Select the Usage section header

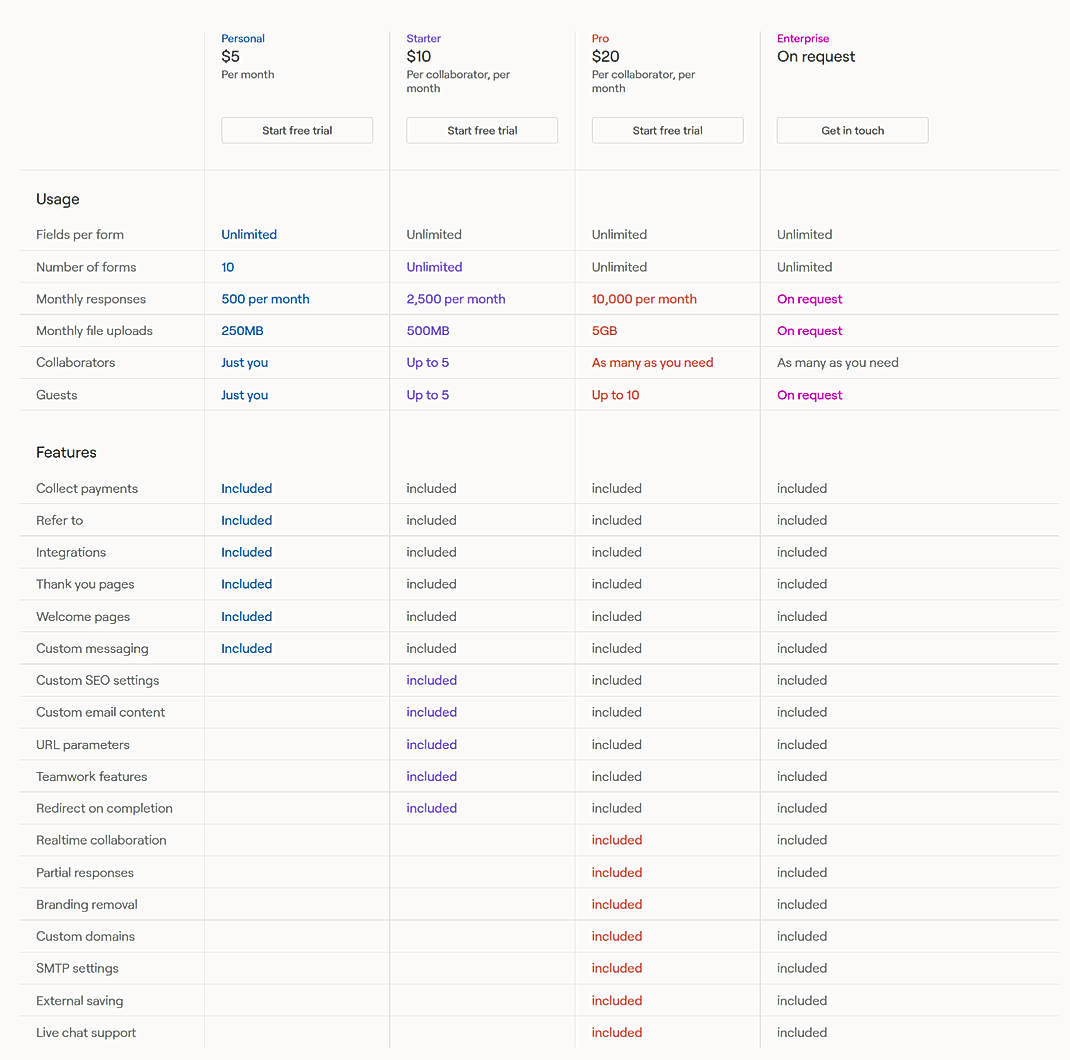tap(57, 199)
